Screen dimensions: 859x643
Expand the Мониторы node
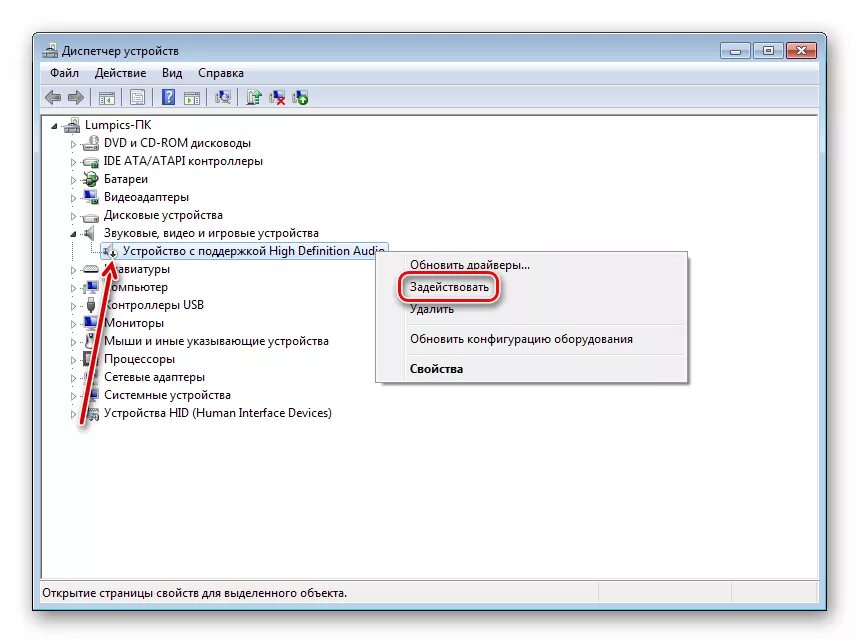(x=73, y=324)
